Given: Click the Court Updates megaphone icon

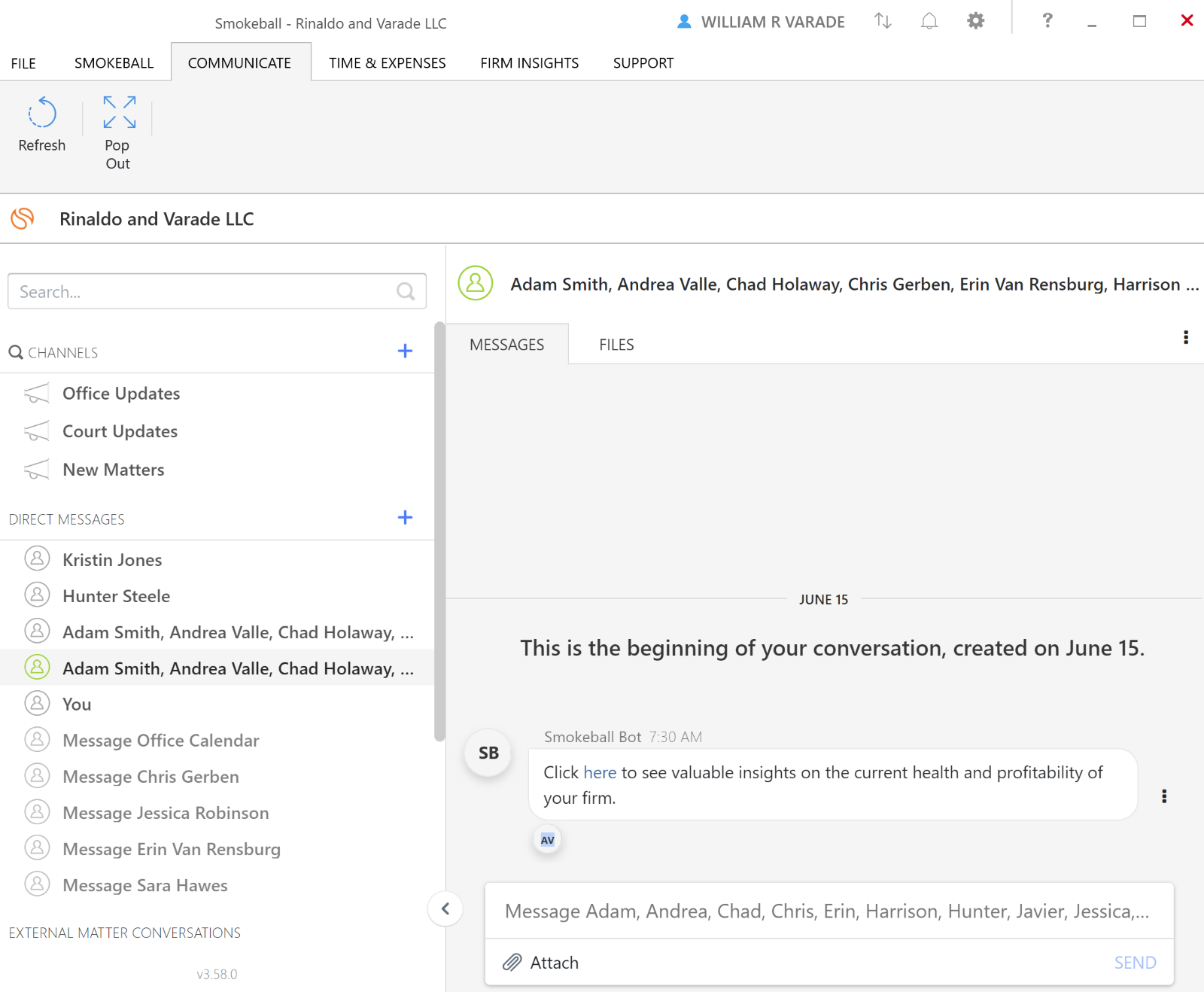Looking at the screenshot, I should pos(37,431).
